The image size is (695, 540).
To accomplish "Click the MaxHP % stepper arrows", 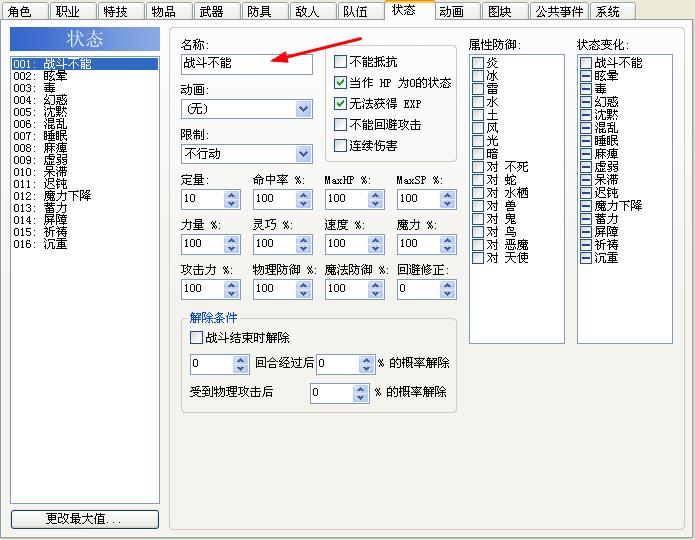I will point(375,199).
